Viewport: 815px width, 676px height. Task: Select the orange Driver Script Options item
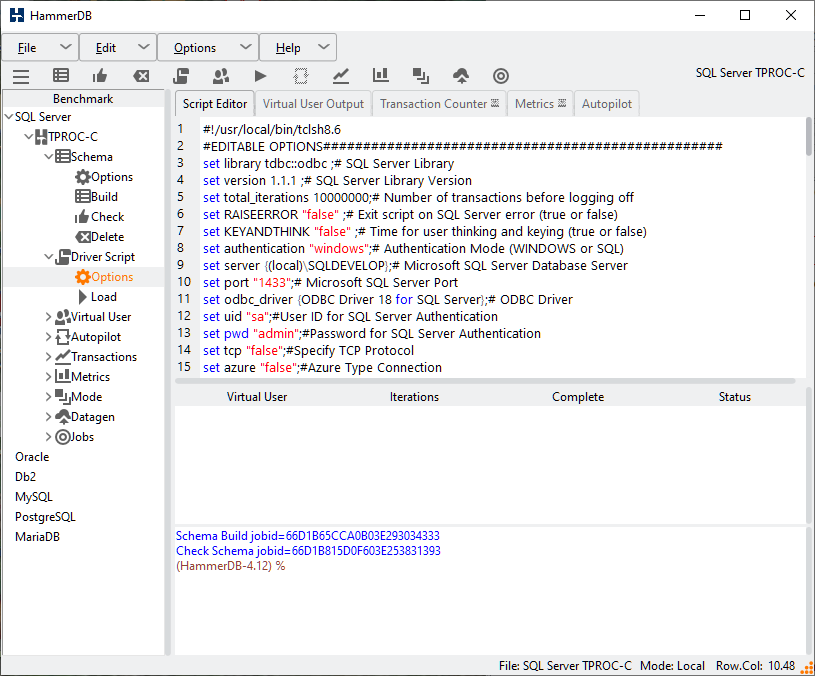tap(104, 277)
